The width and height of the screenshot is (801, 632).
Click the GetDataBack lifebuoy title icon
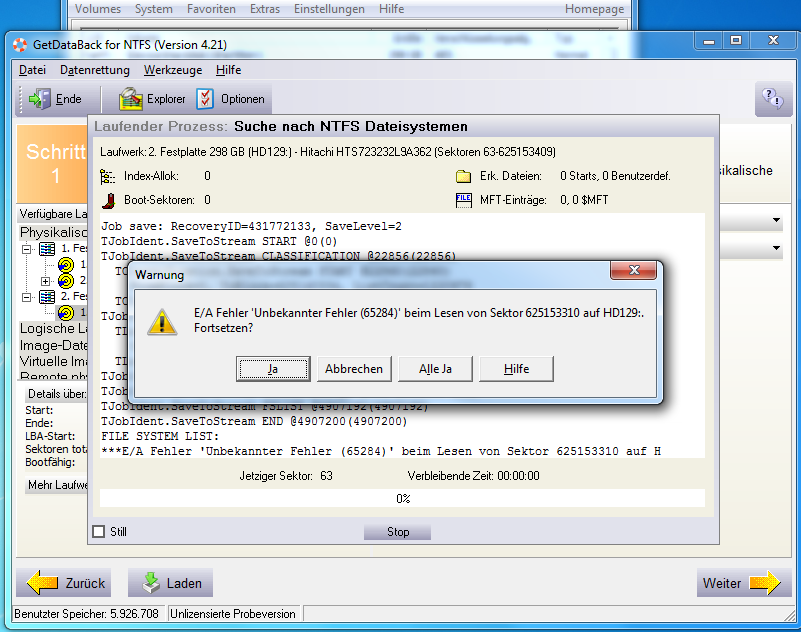pos(20,45)
